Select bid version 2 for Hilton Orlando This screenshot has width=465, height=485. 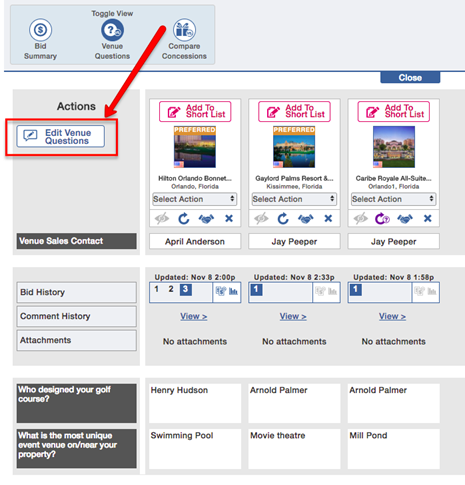click(x=171, y=289)
